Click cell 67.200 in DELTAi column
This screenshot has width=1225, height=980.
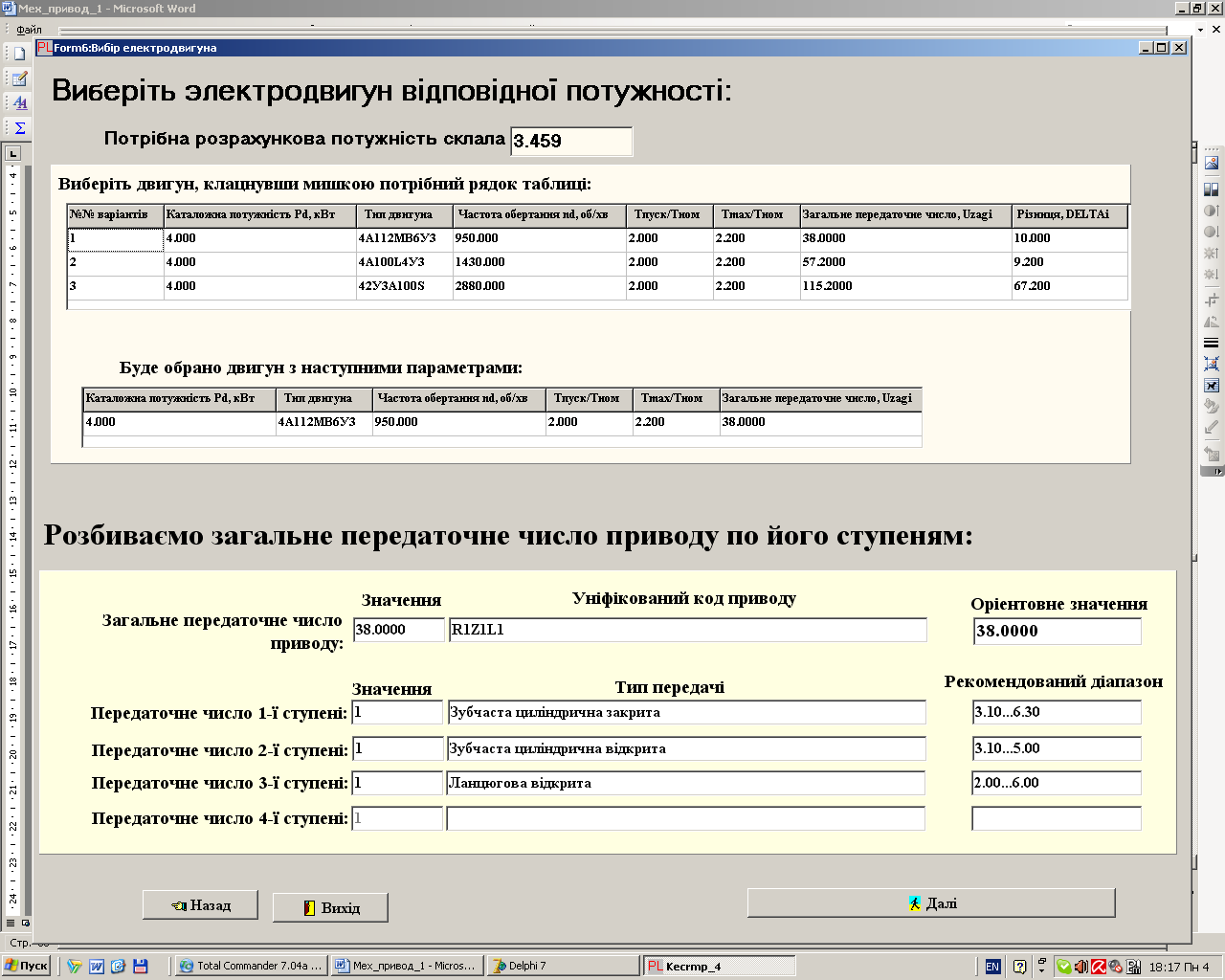click(x=1070, y=286)
